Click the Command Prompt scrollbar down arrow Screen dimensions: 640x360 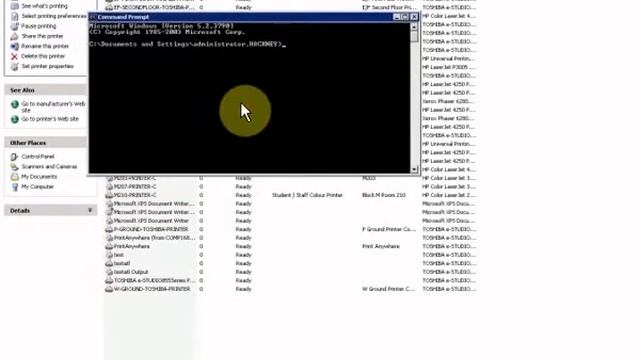pyautogui.click(x=414, y=169)
